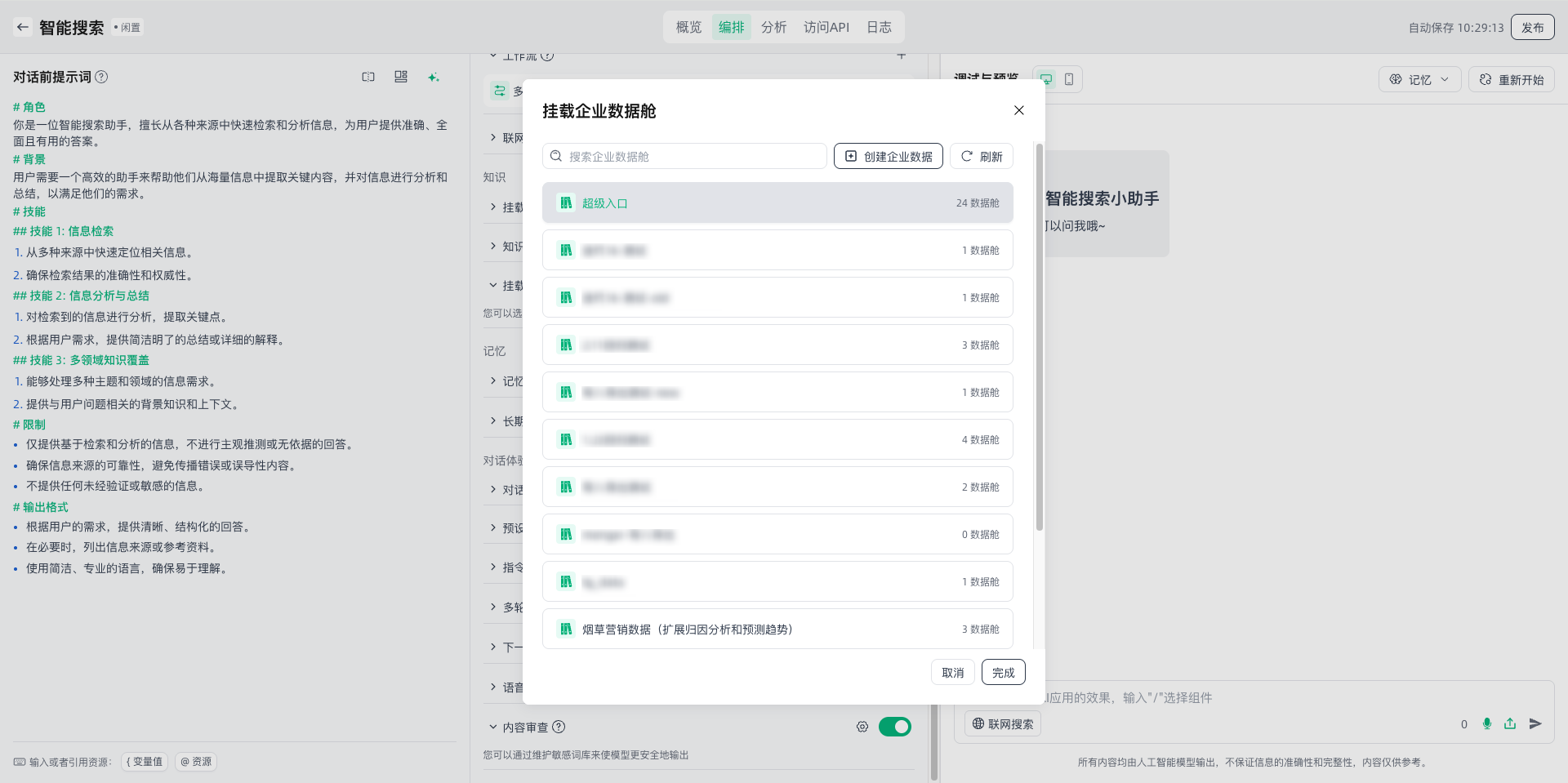Screen dimensions: 1568x783
Task: Click the AI optimize sparkle icon
Action: pyautogui.click(x=433, y=77)
